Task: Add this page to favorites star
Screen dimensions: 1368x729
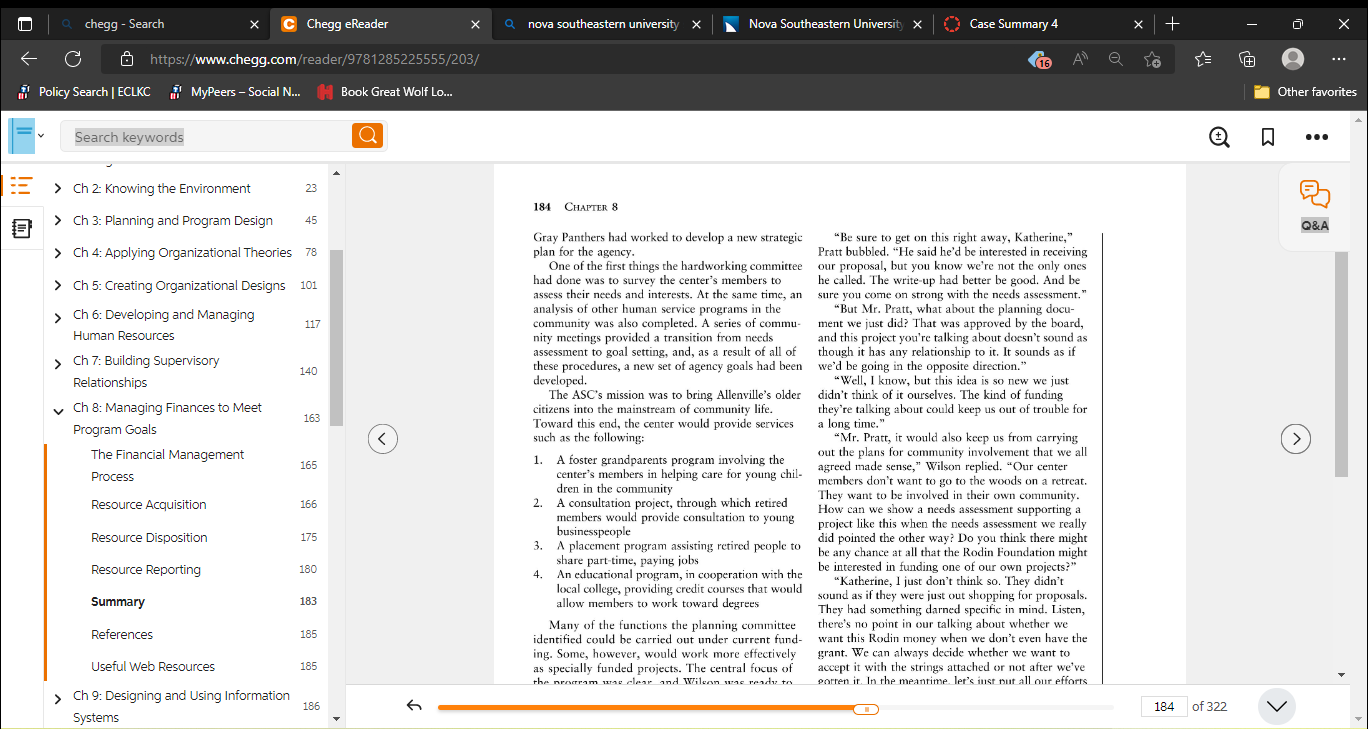Action: tap(1152, 59)
